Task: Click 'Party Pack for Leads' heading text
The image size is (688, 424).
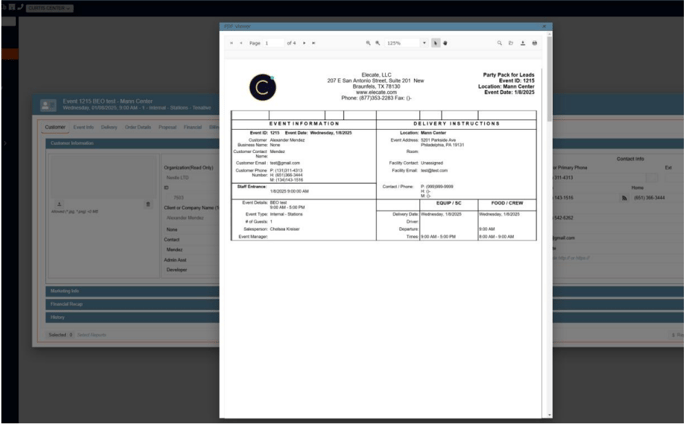Action: click(509, 75)
